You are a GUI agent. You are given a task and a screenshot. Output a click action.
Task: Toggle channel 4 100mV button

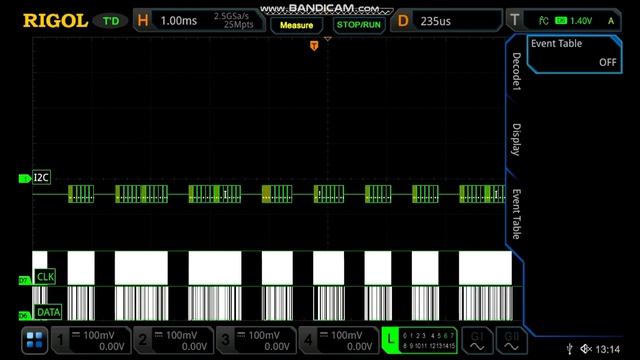tap(339, 341)
